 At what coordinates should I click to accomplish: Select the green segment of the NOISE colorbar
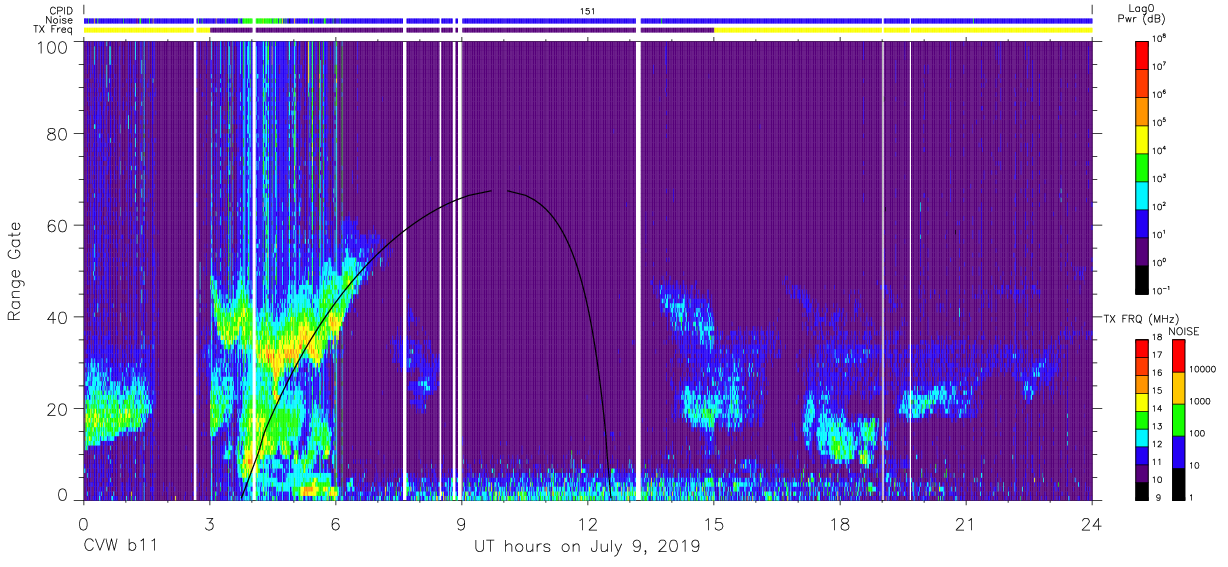pos(1177,419)
